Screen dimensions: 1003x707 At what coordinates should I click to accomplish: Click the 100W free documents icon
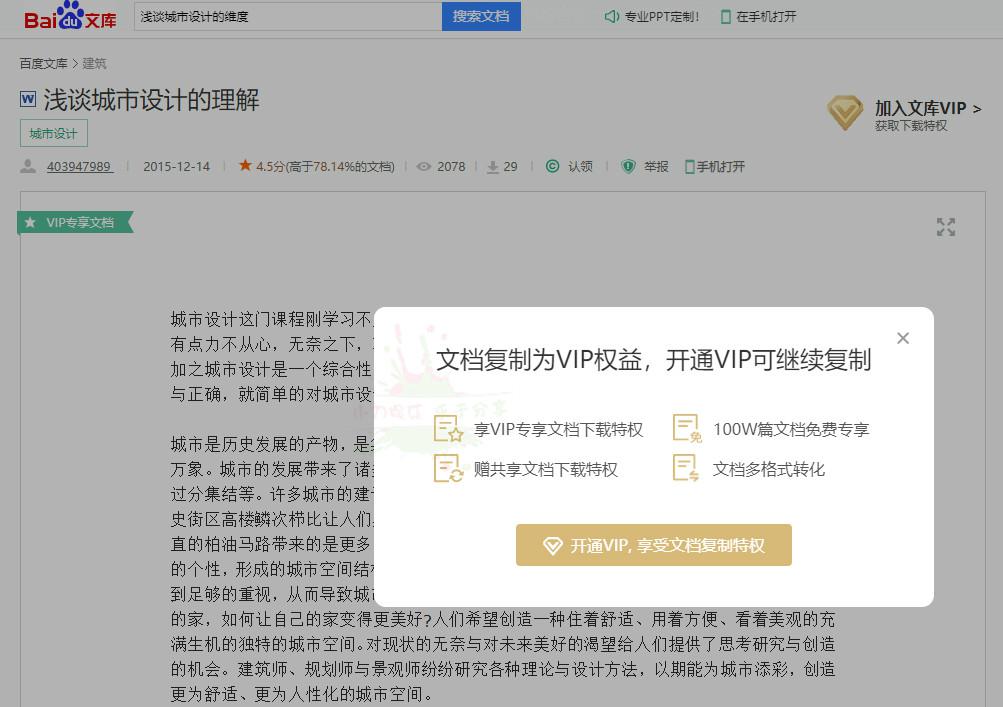686,429
